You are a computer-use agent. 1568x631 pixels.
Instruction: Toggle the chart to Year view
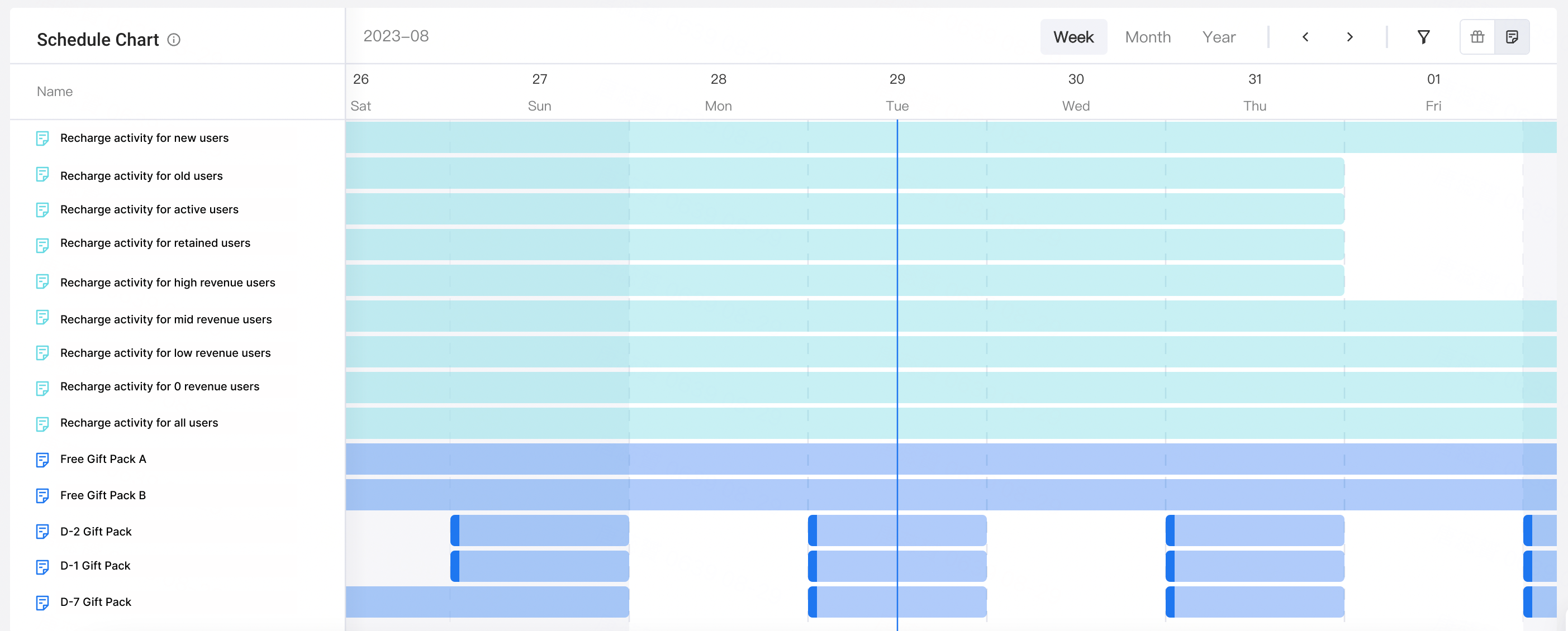1219,36
